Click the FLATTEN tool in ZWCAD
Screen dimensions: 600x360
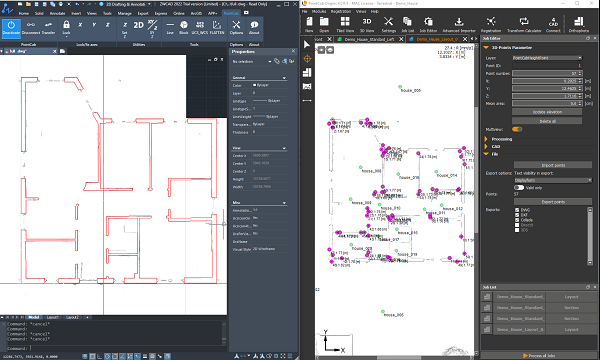point(217,28)
